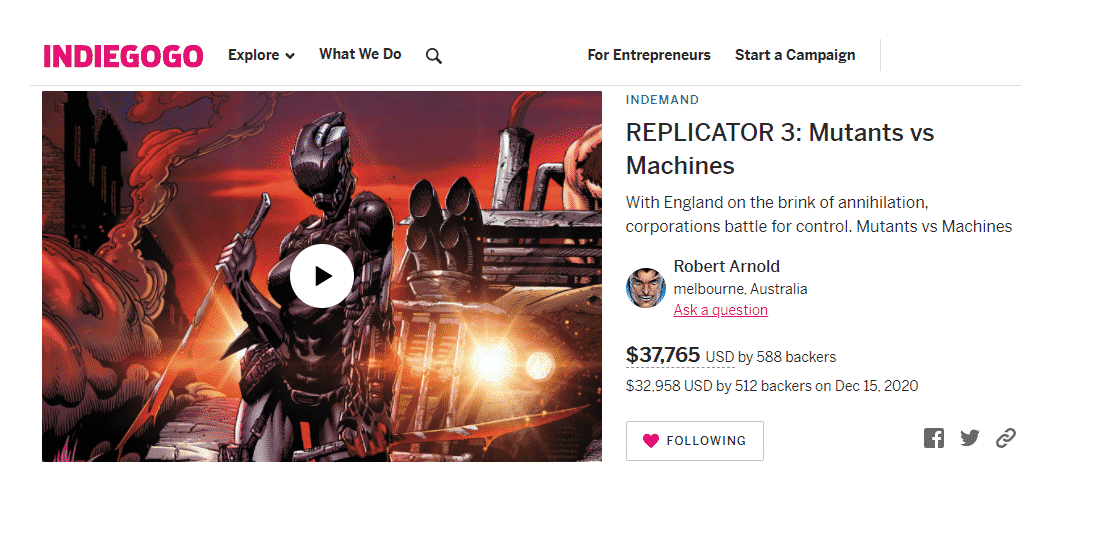
Task: Copy campaign link icon
Action: click(x=1006, y=438)
